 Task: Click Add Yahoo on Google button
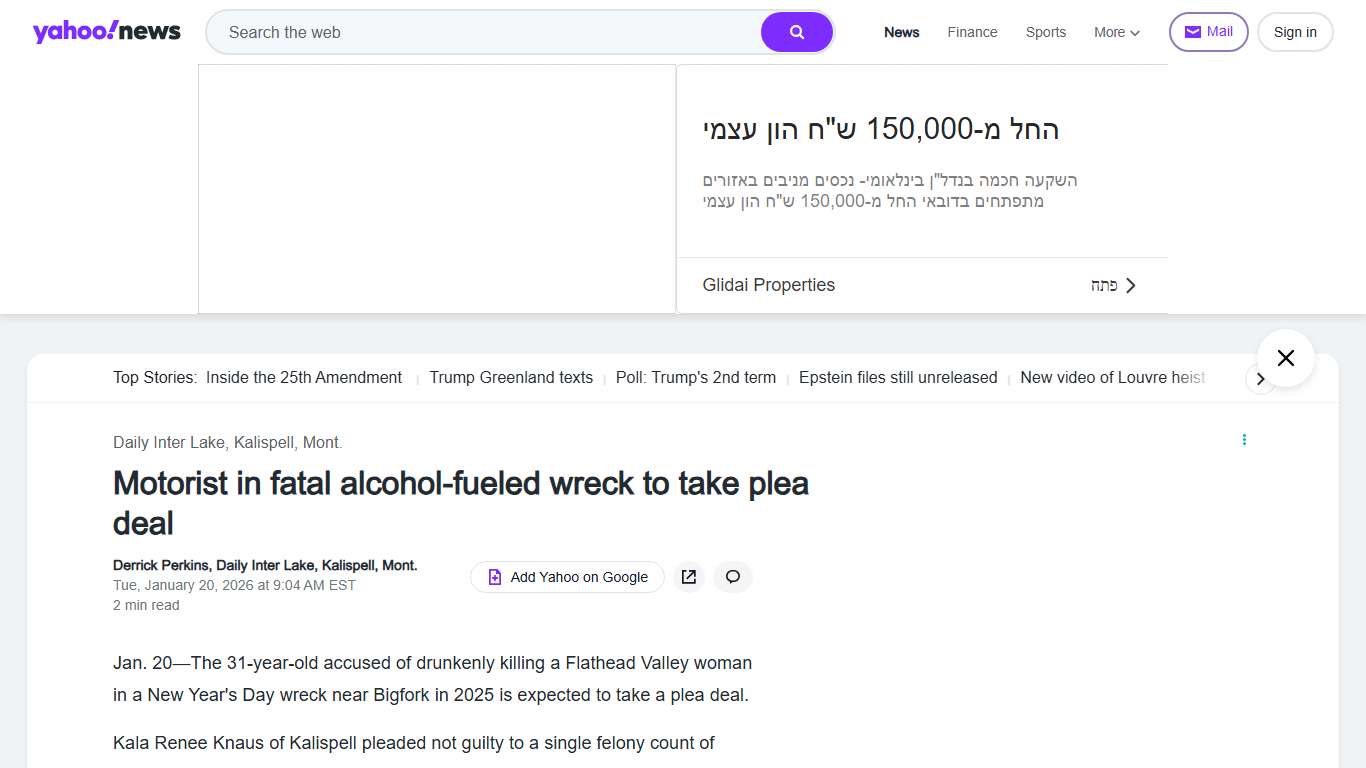(567, 577)
